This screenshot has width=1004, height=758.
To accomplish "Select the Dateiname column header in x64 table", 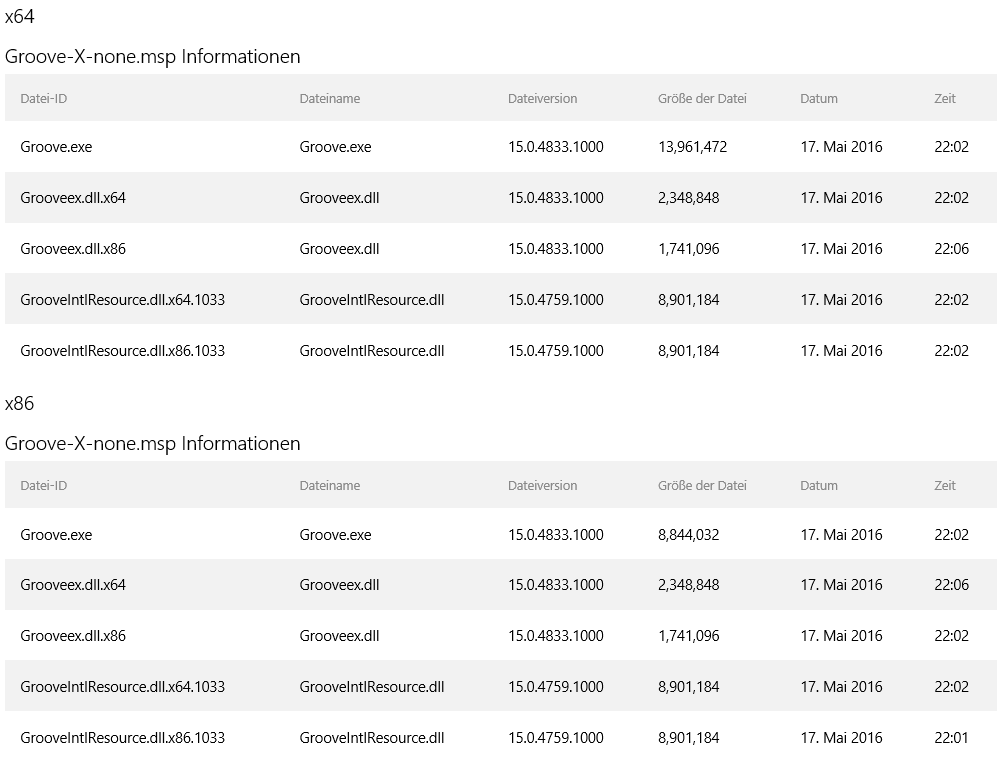I will 329,98.
